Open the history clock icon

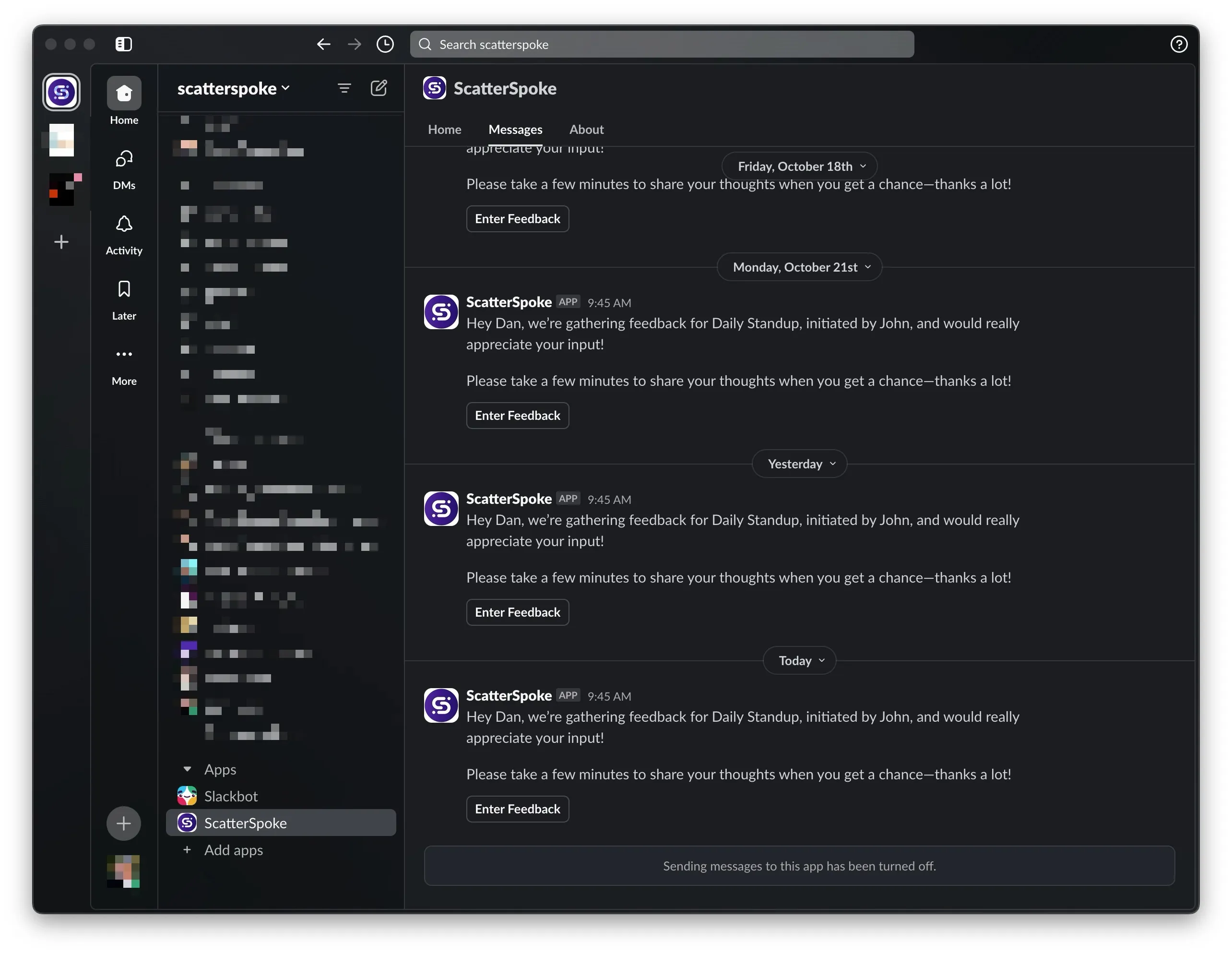[385, 44]
